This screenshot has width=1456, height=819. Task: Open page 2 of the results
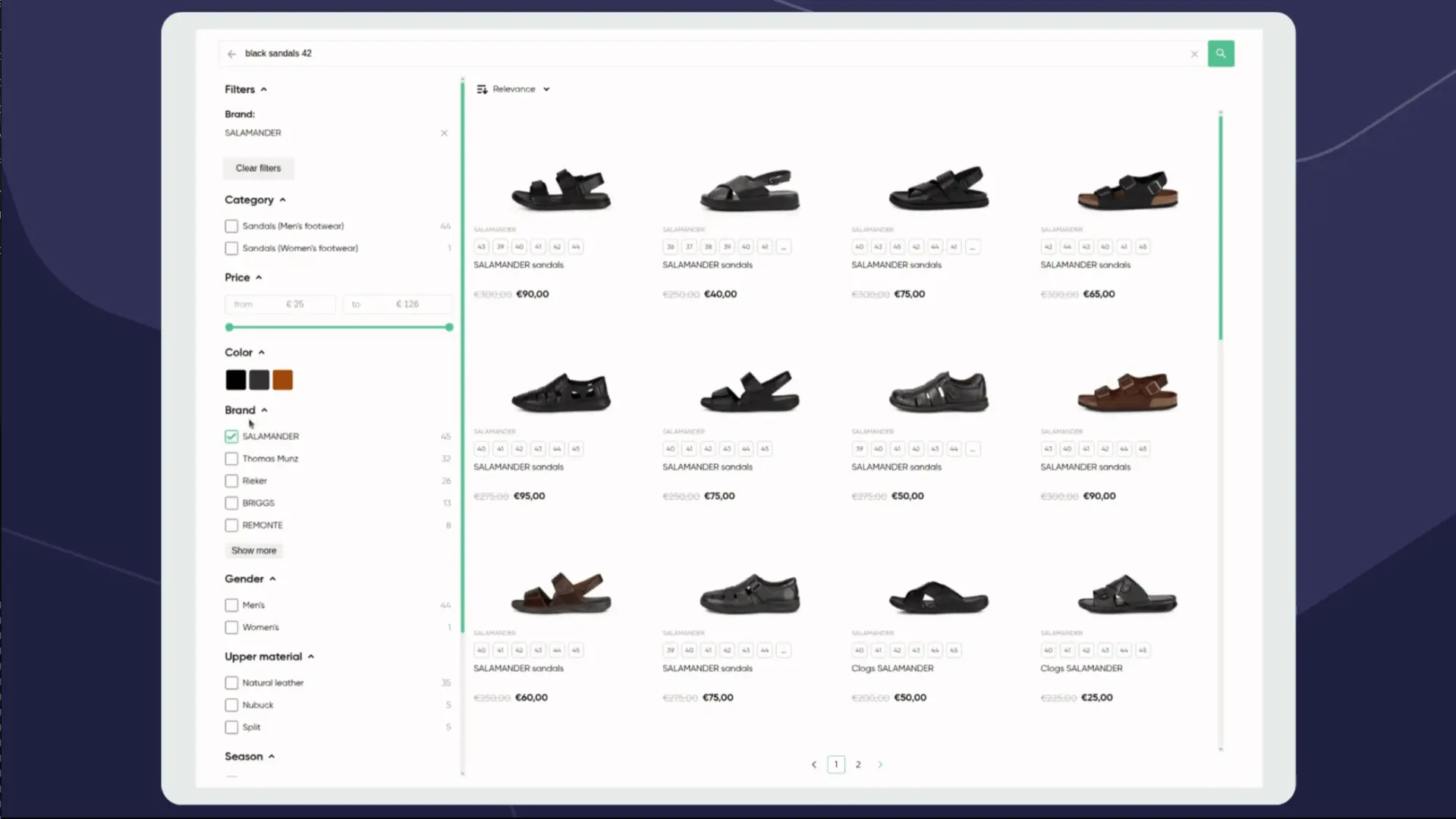pos(858,764)
